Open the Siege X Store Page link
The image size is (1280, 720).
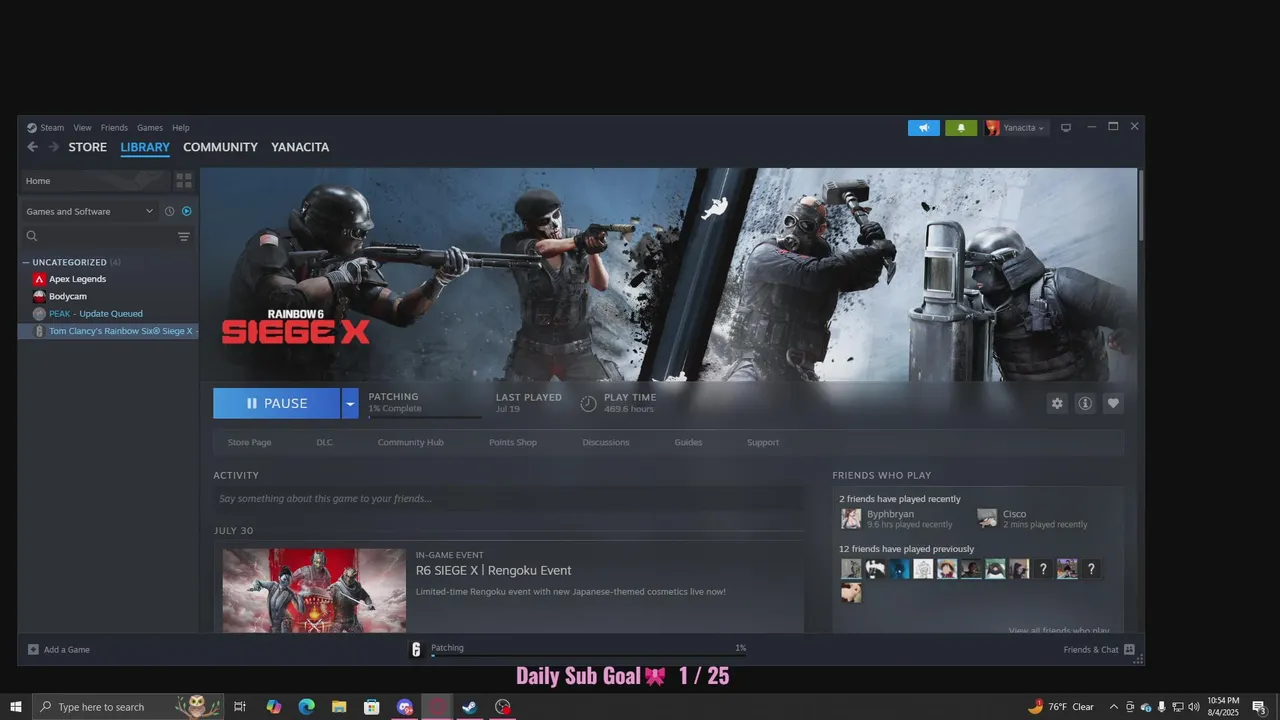[249, 442]
